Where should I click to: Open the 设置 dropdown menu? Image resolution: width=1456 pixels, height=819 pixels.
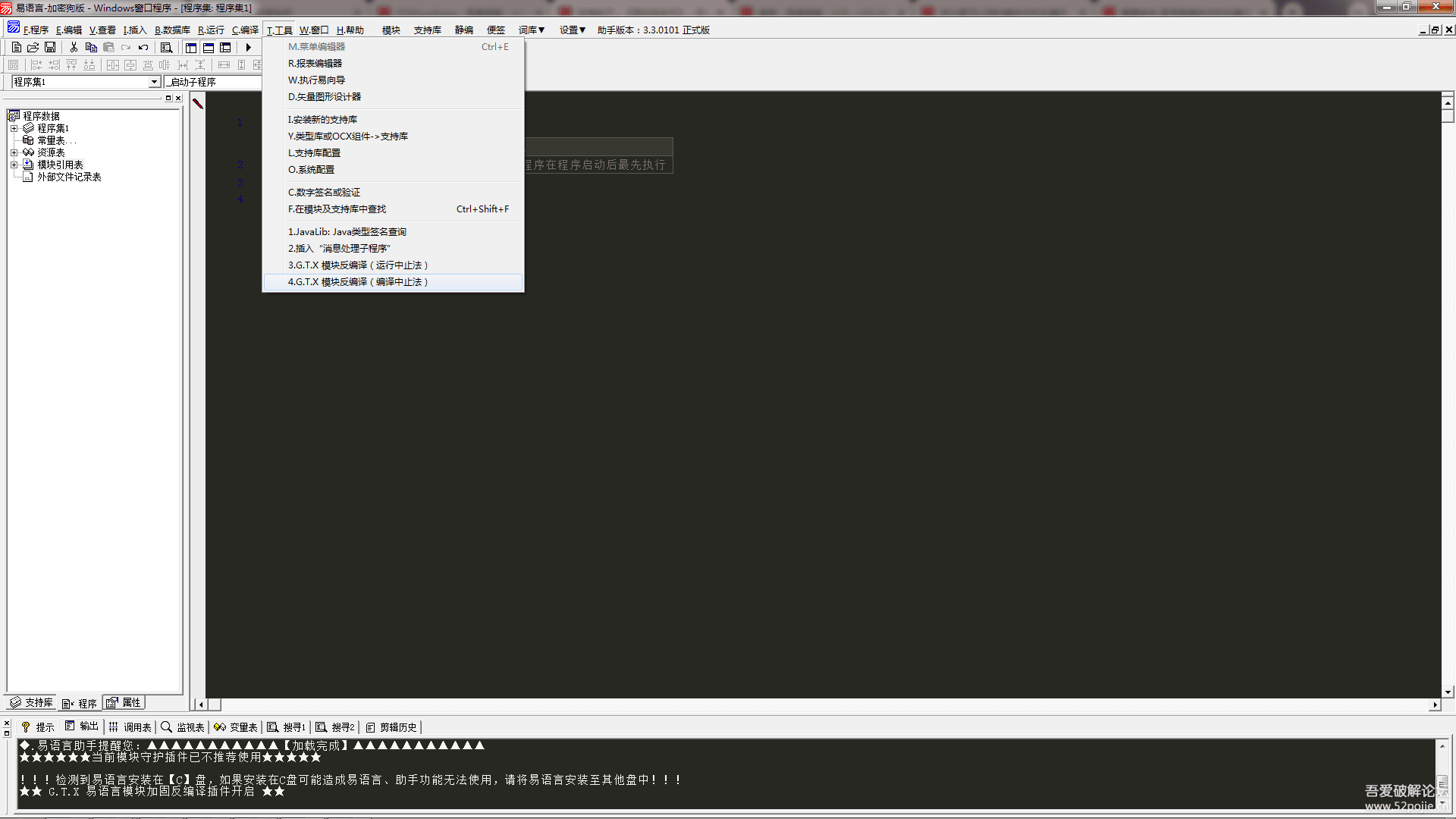573,30
